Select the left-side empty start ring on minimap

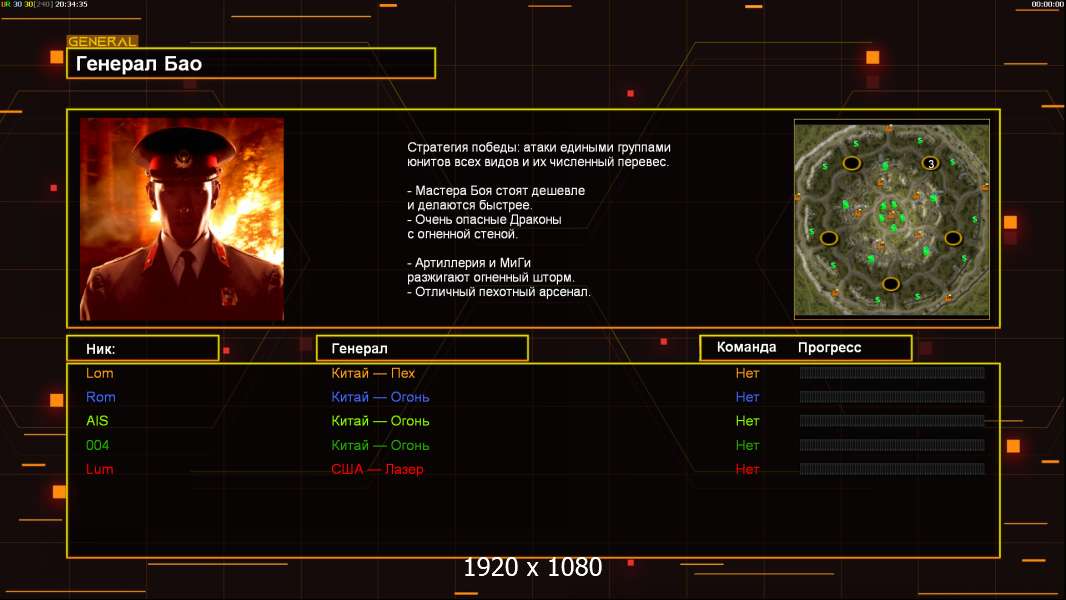[829, 238]
